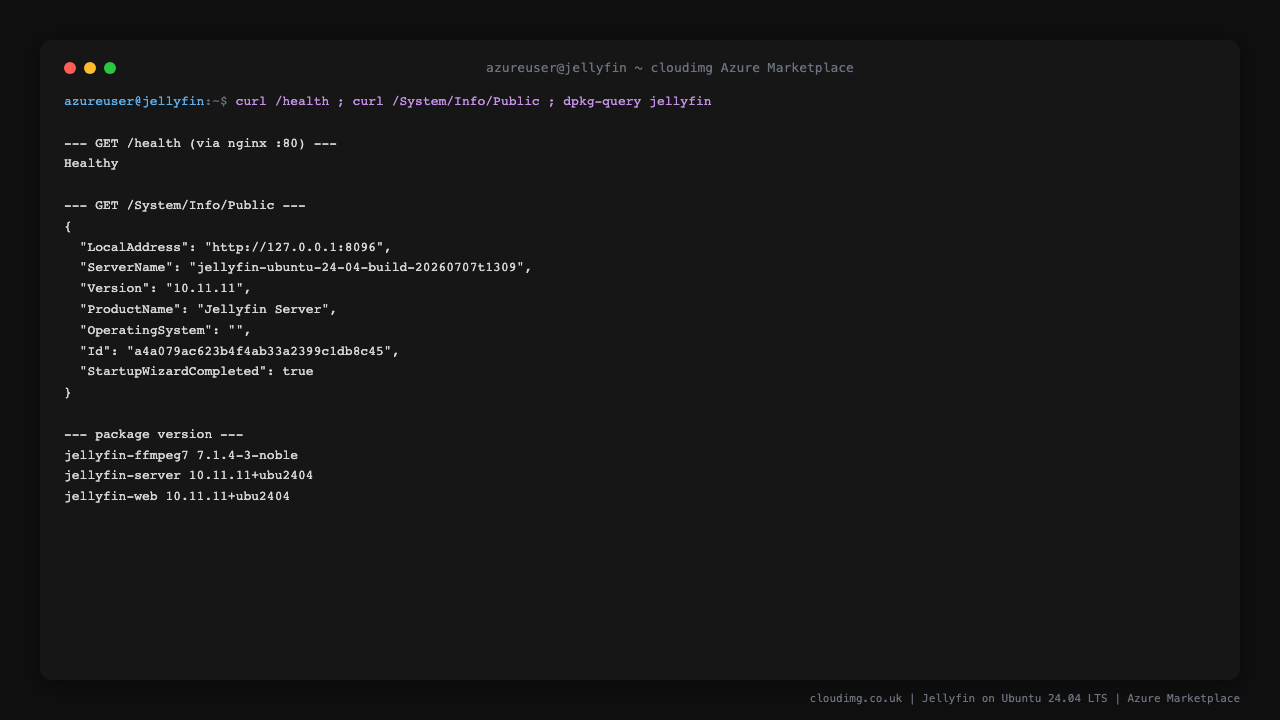The image size is (1280, 720).
Task: Click the '--- GET /System/Info/Public ---' header
Action: point(185,206)
